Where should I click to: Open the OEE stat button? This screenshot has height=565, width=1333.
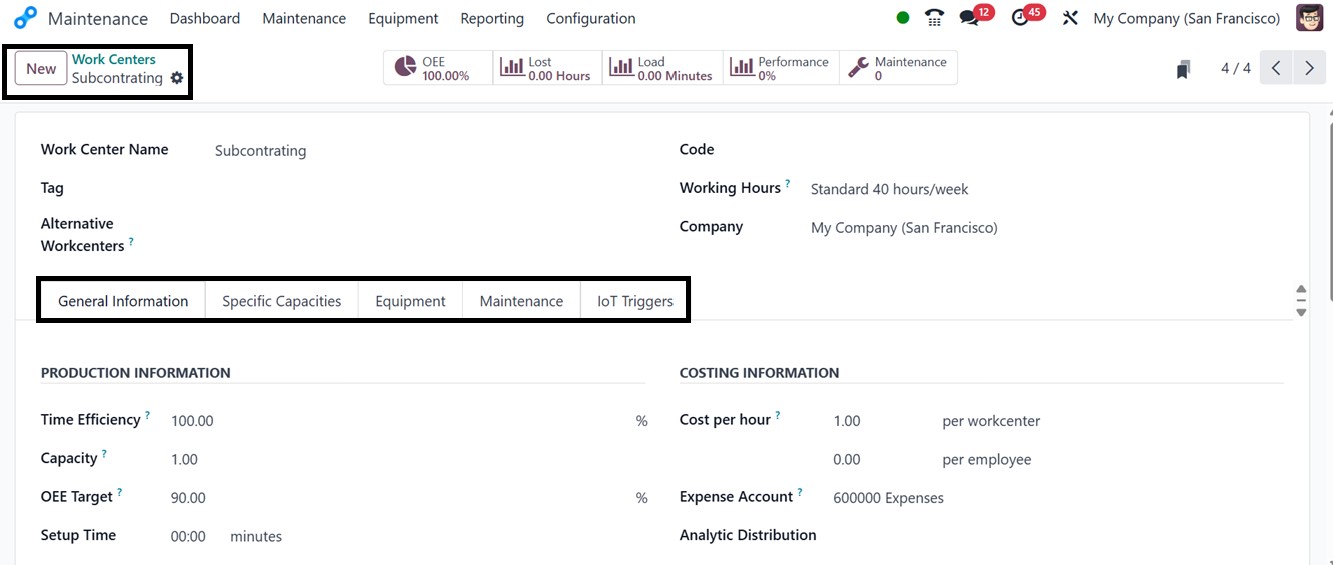[x=438, y=68]
